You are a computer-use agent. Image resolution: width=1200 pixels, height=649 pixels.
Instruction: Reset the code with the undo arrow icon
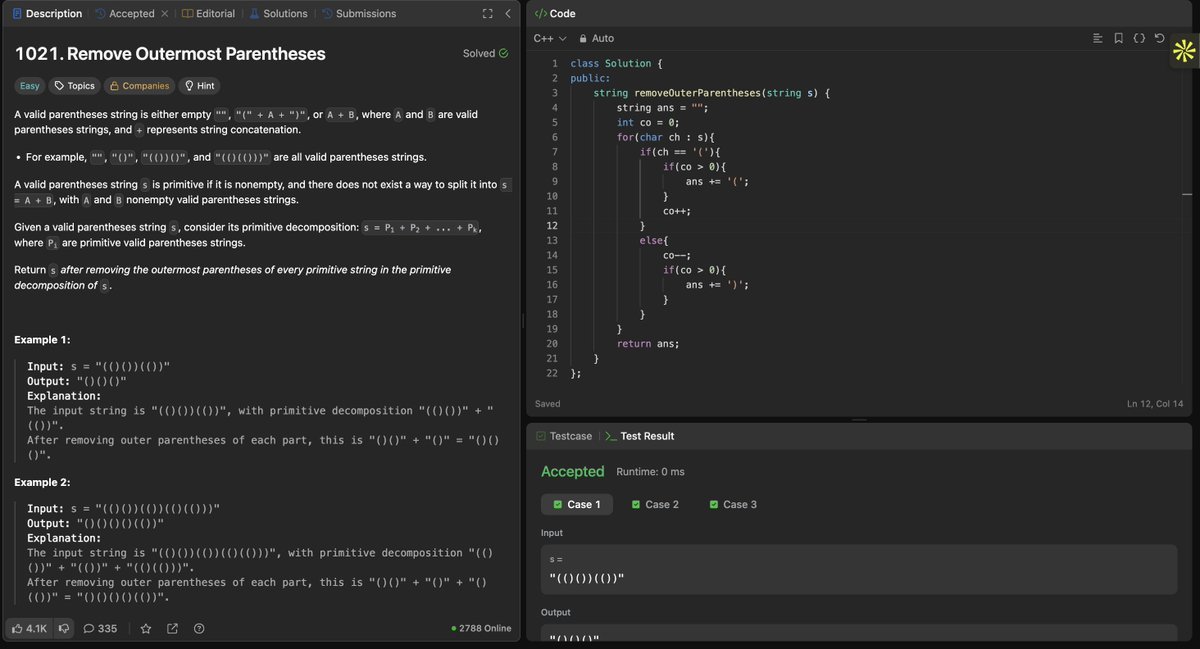tap(1159, 38)
